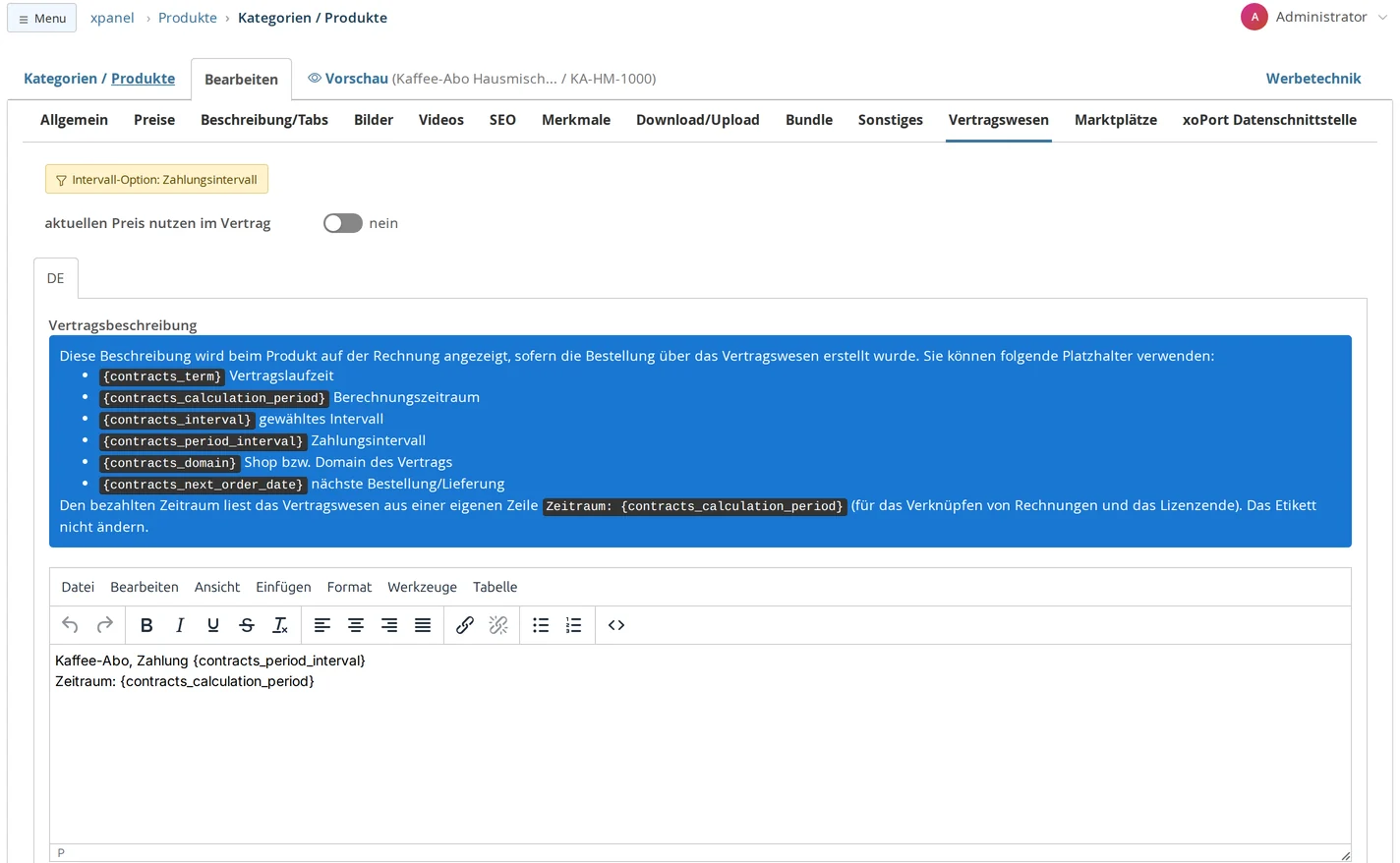Viewport: 1400px width, 863px height.
Task: Apply strikethrough formatting
Action: tap(247, 625)
